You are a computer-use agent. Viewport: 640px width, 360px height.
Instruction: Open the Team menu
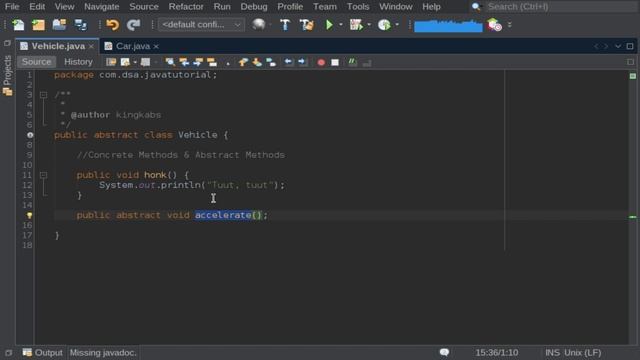[x=325, y=7]
